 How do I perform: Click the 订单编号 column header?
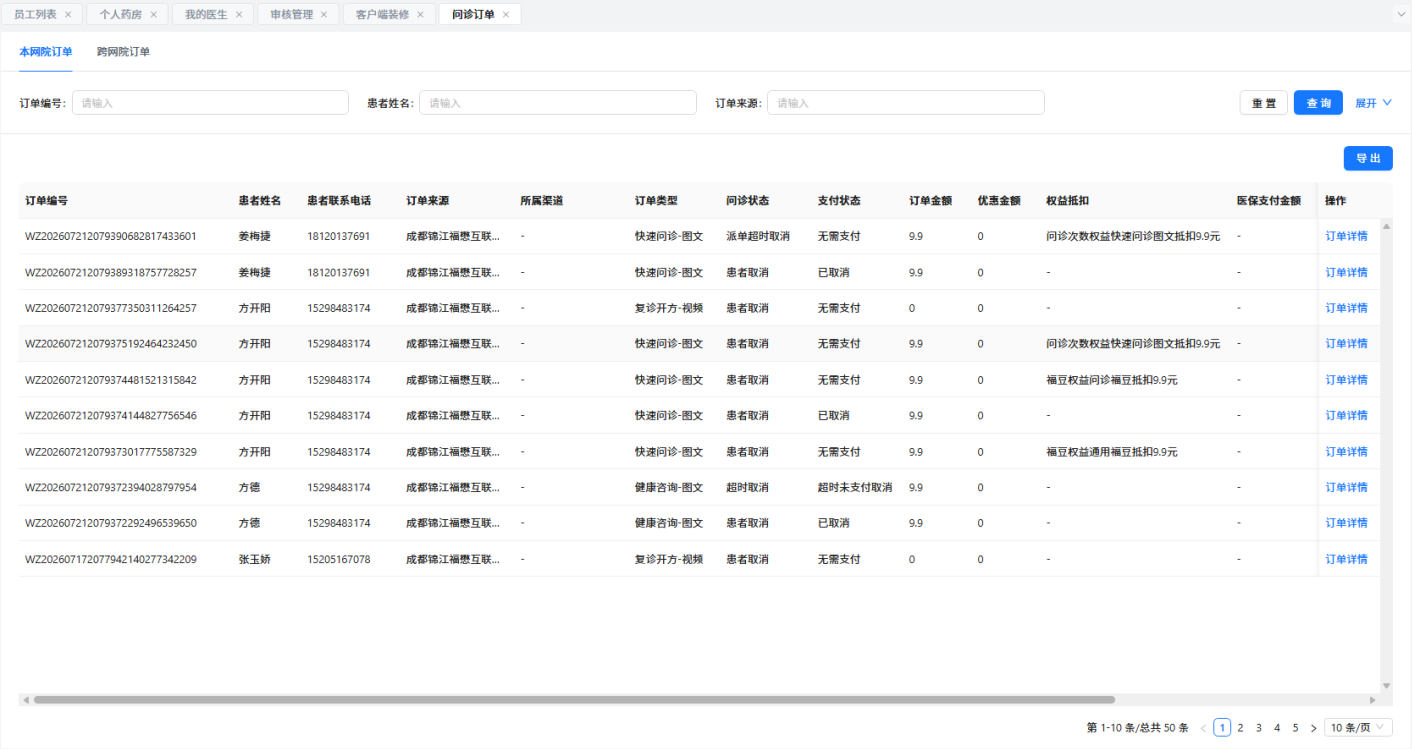47,201
